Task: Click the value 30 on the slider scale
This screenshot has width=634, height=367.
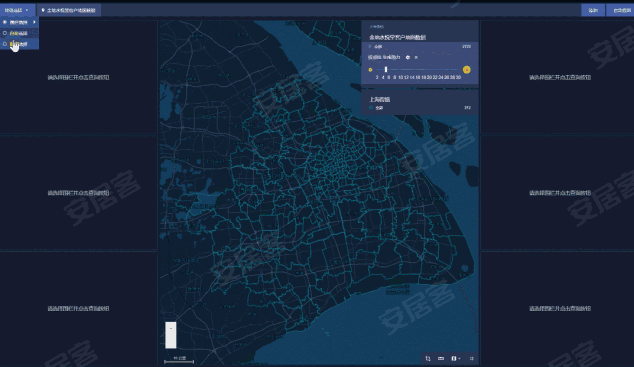Action: pyautogui.click(x=458, y=77)
